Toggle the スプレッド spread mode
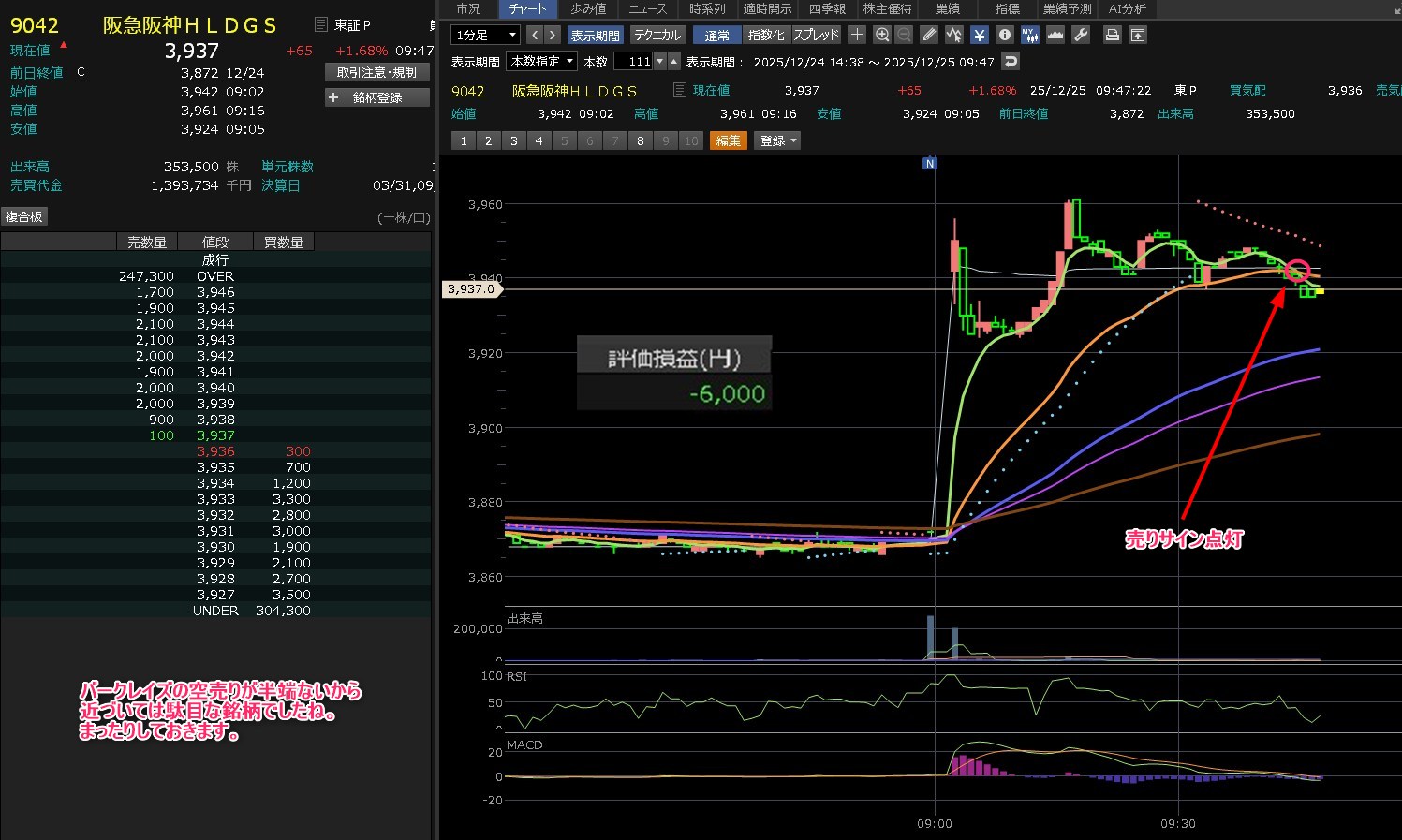This screenshot has height=840, width=1402. point(816,36)
